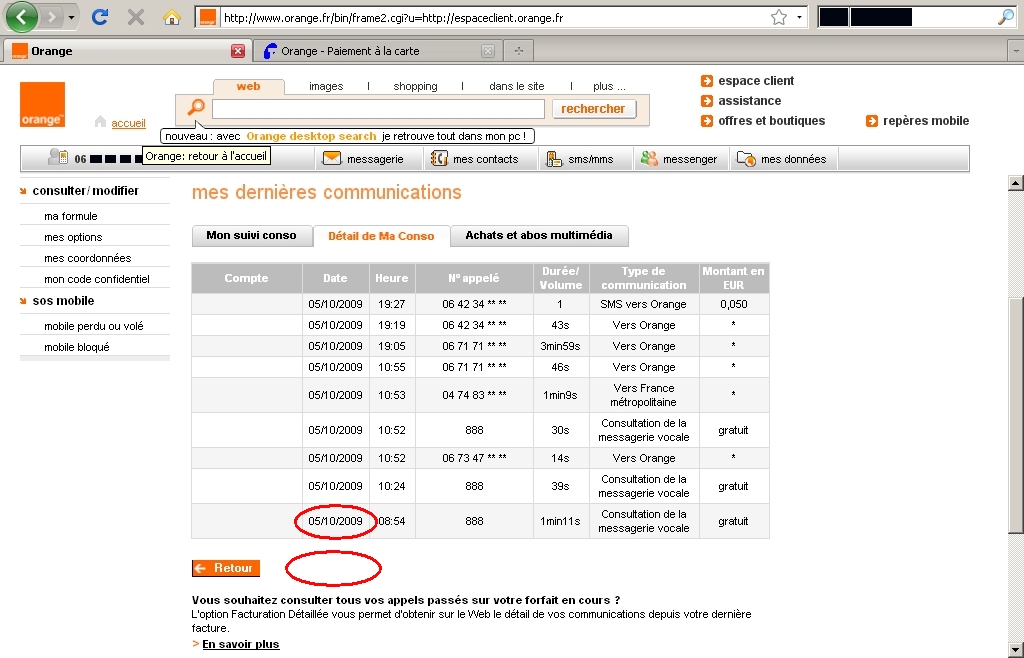
Task: Open a new tab with plus button
Action: click(519, 51)
